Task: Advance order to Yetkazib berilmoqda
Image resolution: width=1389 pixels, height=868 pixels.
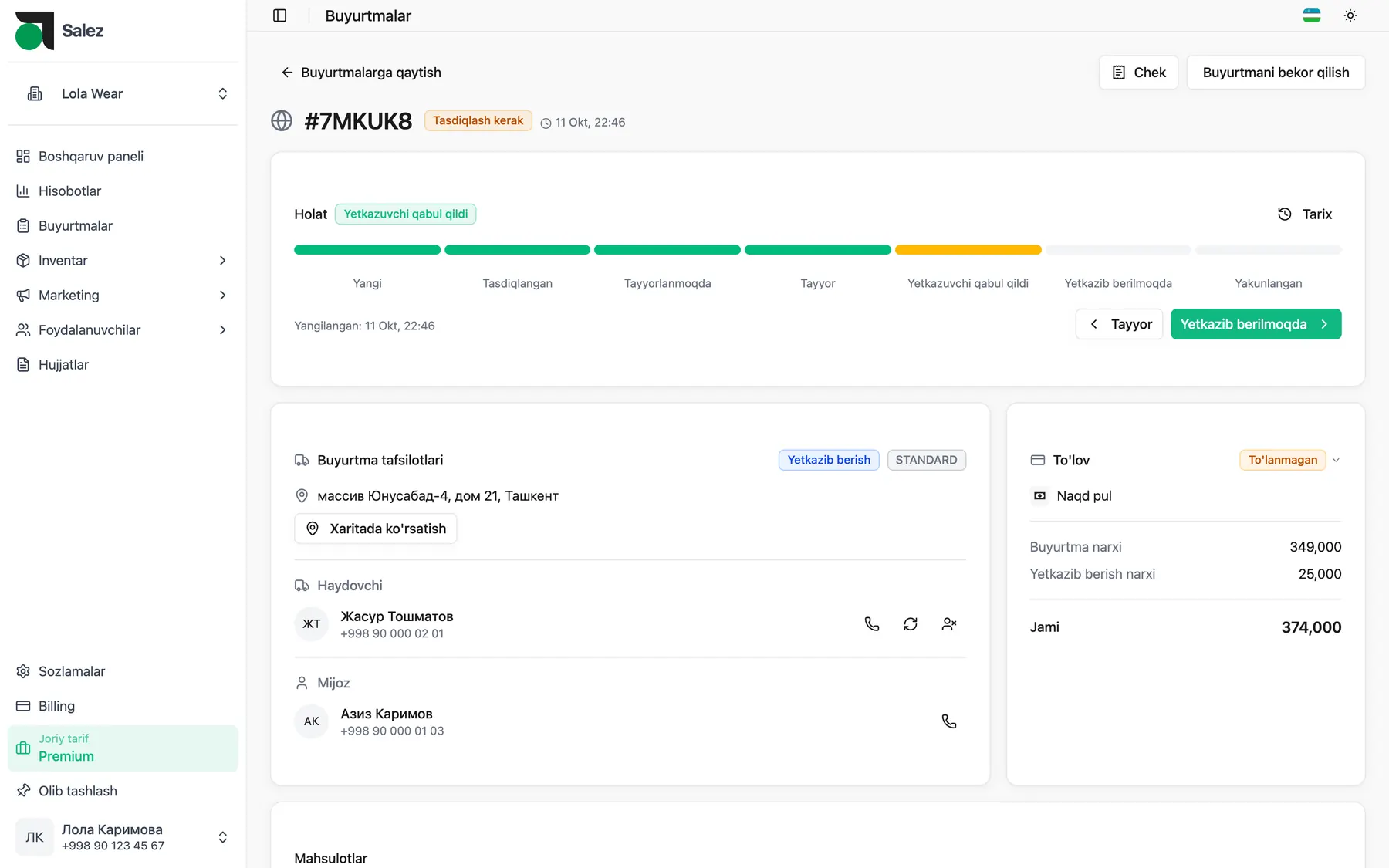Action: 1256,324
